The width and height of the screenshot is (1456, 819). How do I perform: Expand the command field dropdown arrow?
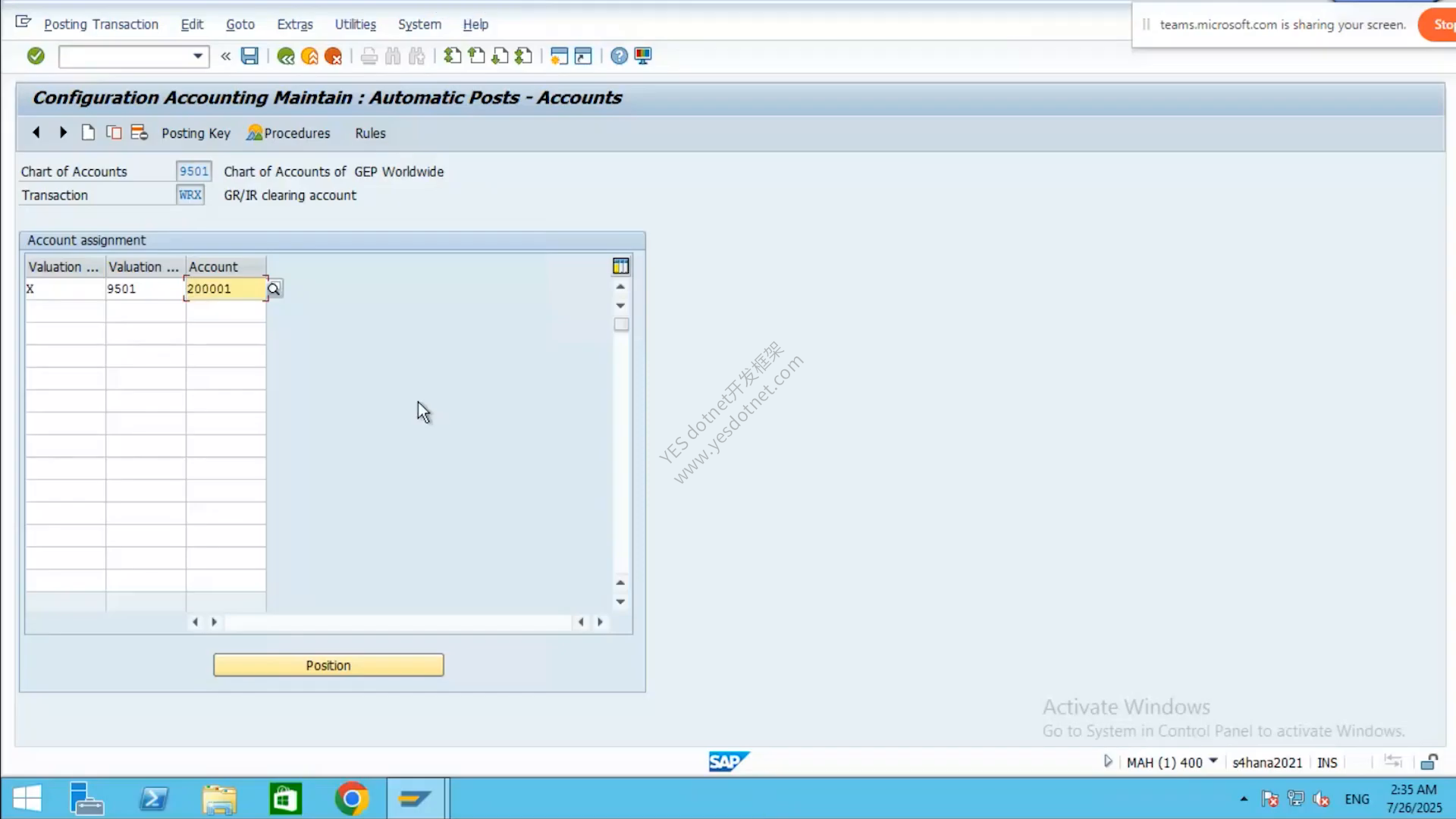click(198, 56)
